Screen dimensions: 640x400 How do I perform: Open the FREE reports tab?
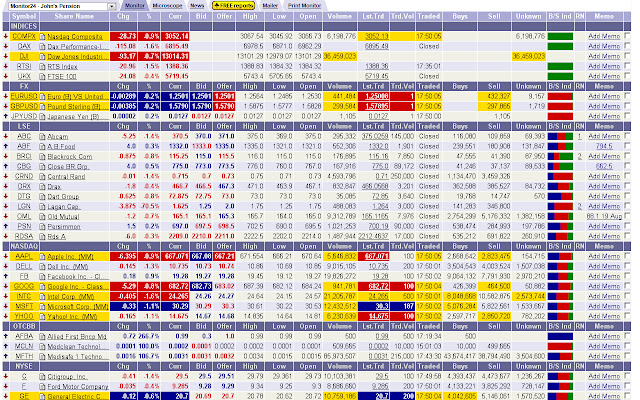(234, 6)
